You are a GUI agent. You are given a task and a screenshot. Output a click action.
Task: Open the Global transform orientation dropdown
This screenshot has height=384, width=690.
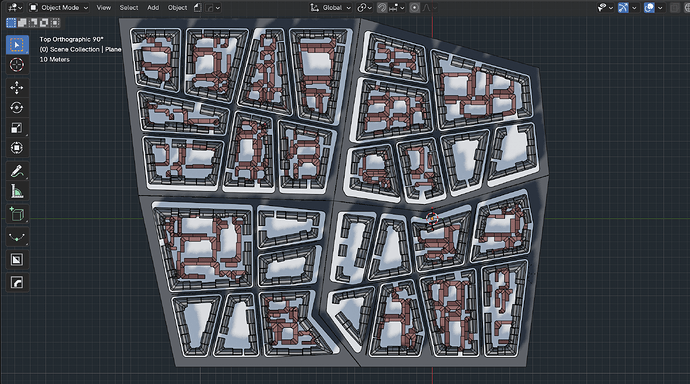331,7
